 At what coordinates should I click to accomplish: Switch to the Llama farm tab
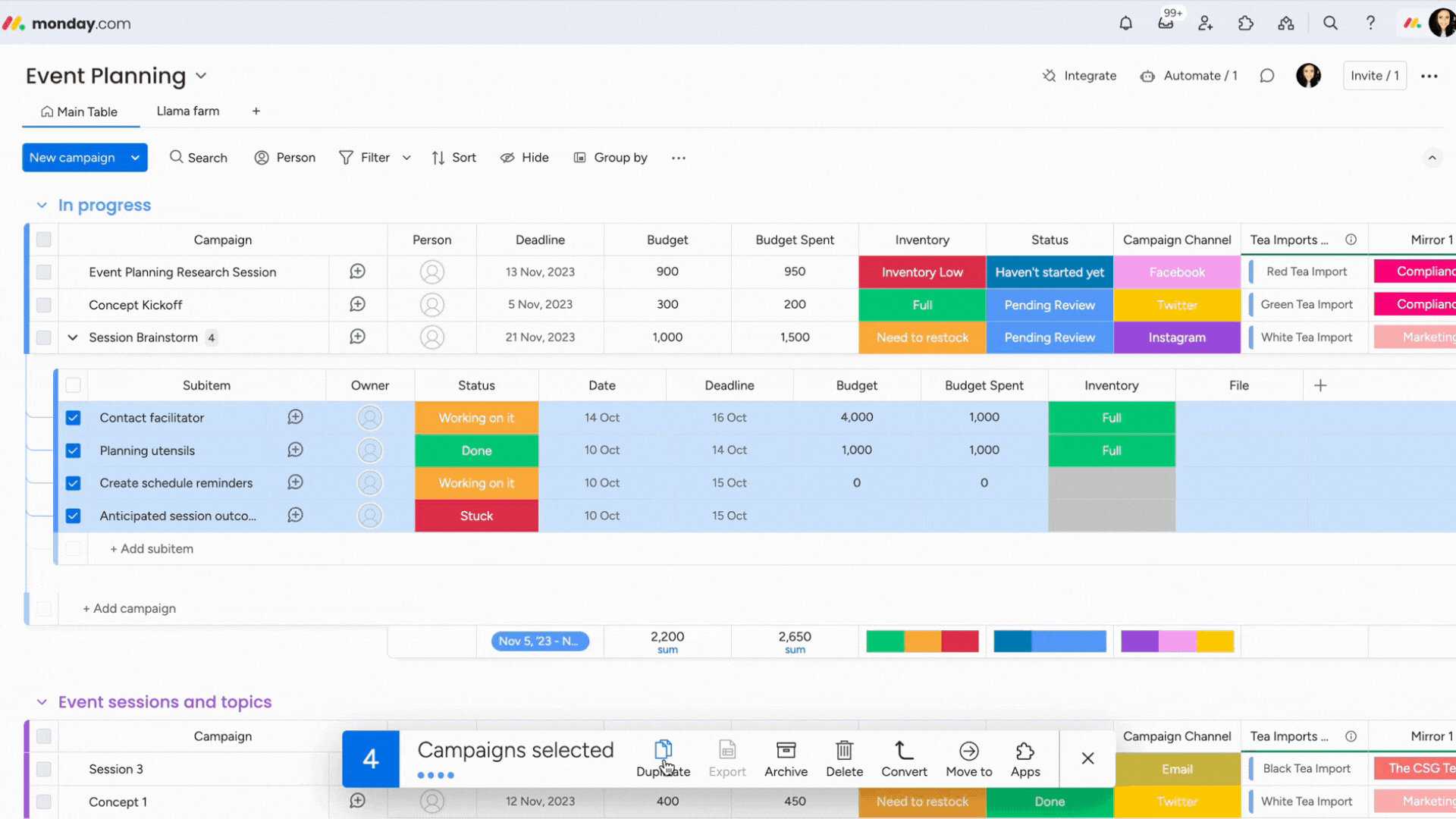(x=188, y=111)
